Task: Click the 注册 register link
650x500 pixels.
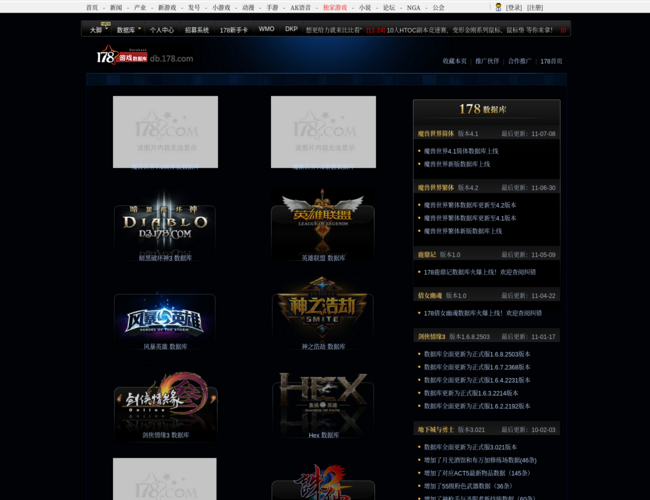Action: [x=535, y=7]
